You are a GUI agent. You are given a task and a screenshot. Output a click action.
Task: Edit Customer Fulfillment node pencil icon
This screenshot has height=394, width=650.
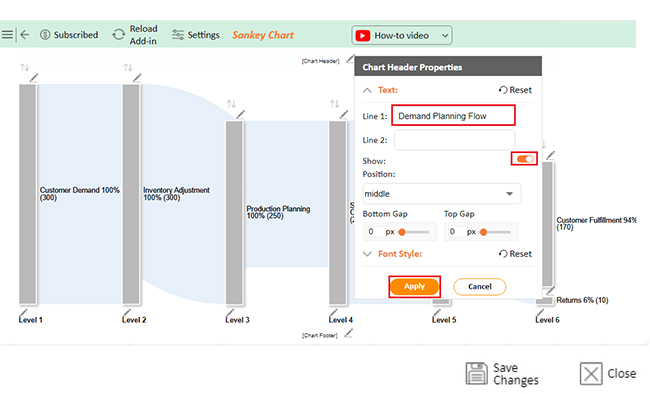tap(551, 156)
